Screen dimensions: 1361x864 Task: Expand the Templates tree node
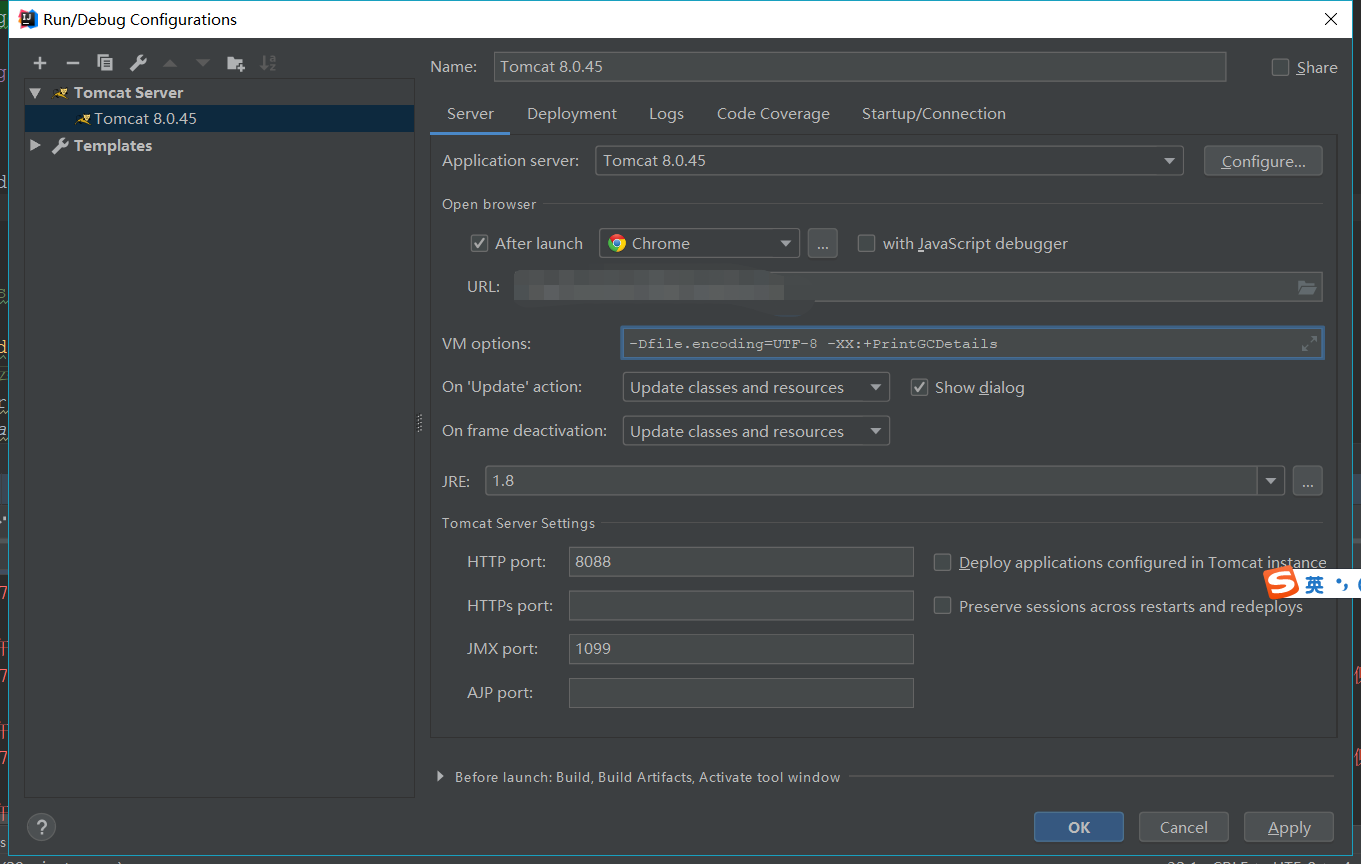(x=35, y=145)
